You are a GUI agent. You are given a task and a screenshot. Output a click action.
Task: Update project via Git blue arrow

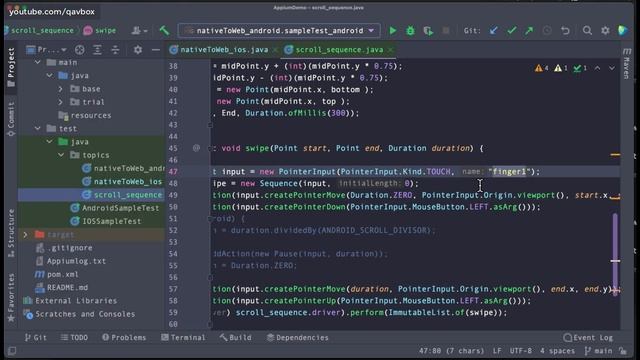pyautogui.click(x=493, y=31)
